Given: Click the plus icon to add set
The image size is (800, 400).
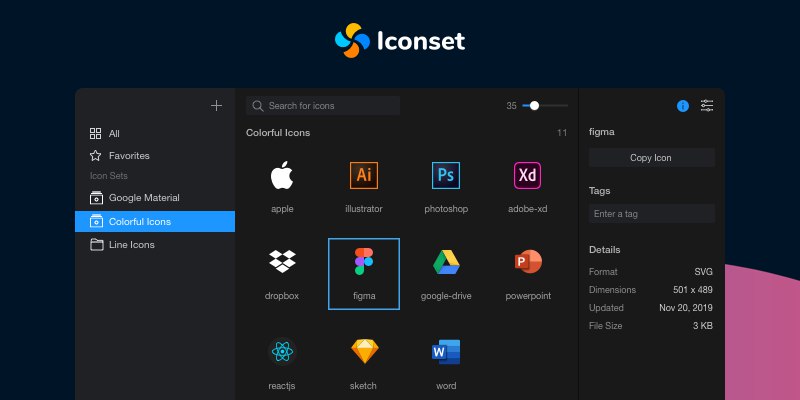Looking at the screenshot, I should coord(216,106).
